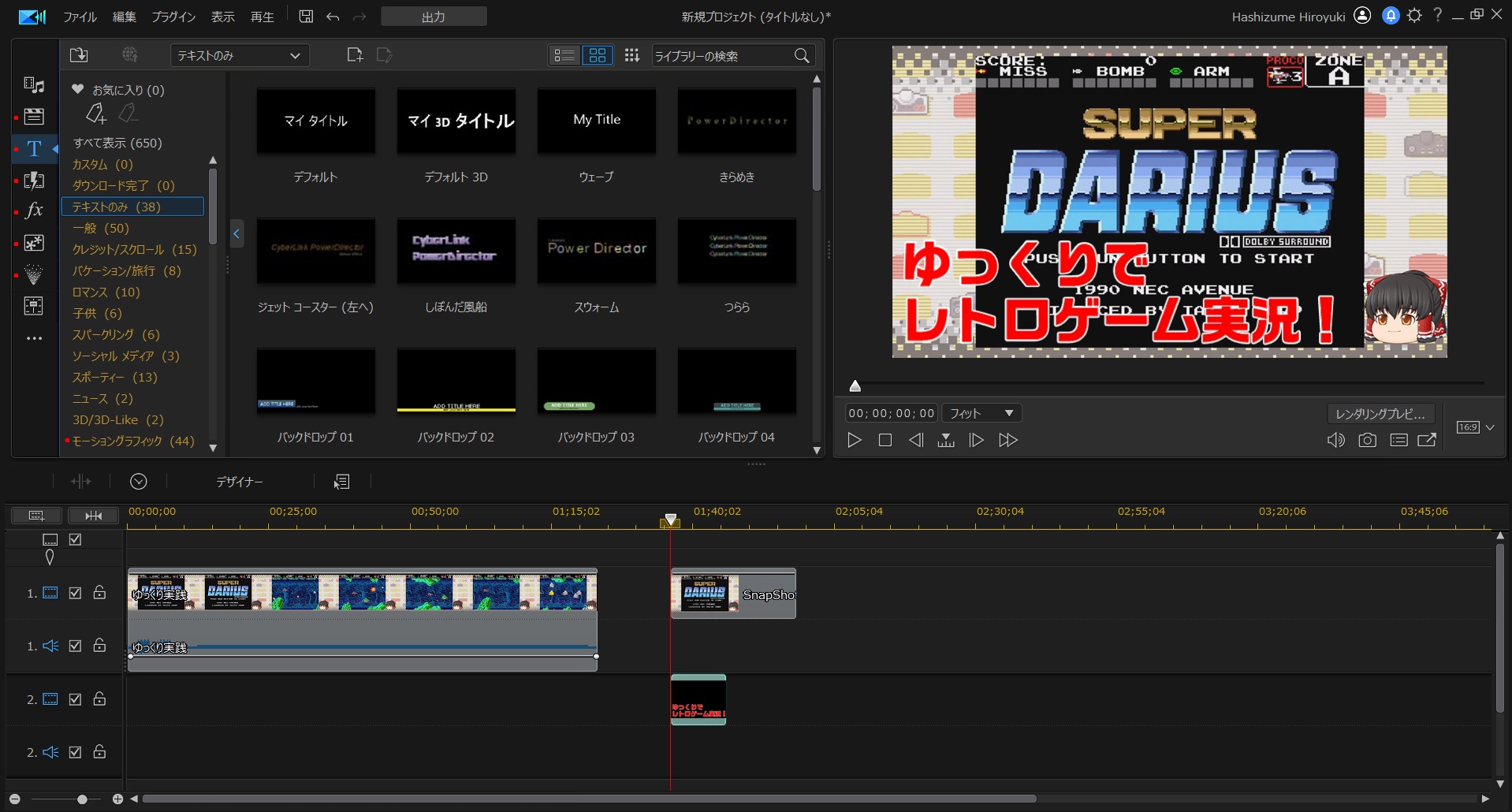This screenshot has width=1512, height=812.
Task: Click the timeline horizontal scrollbar
Action: point(589,799)
